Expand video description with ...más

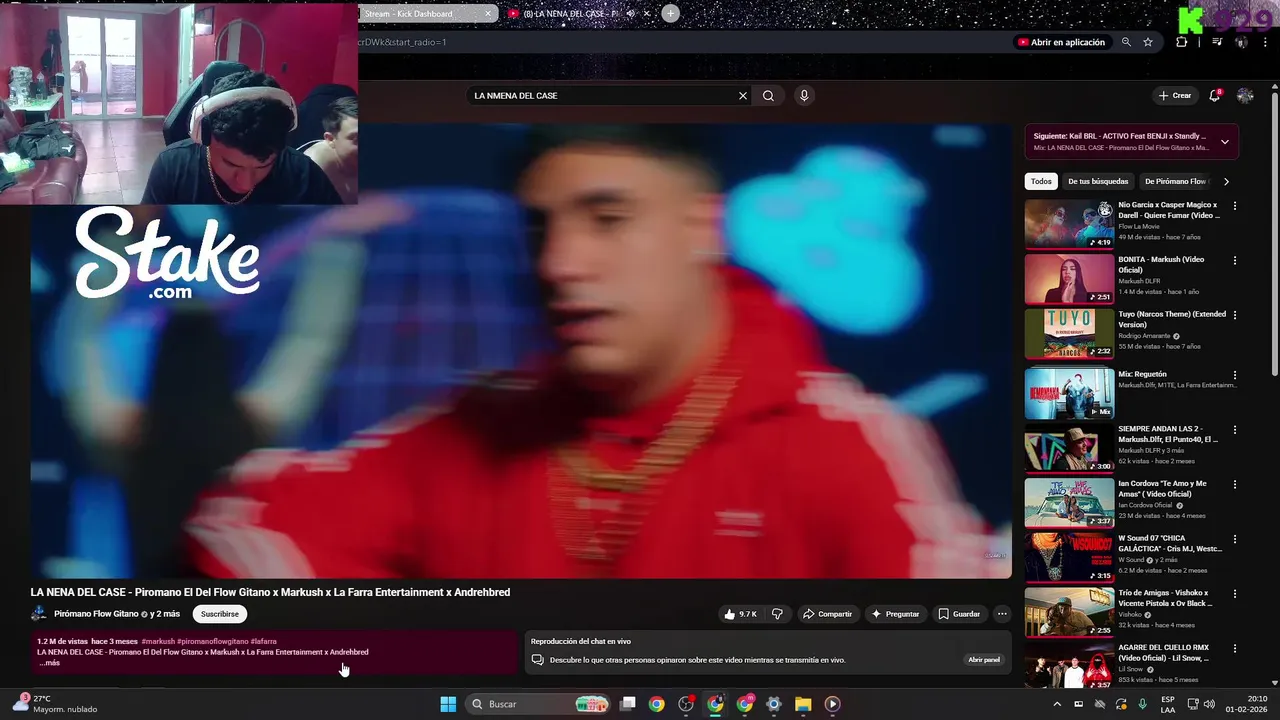[x=50, y=663]
